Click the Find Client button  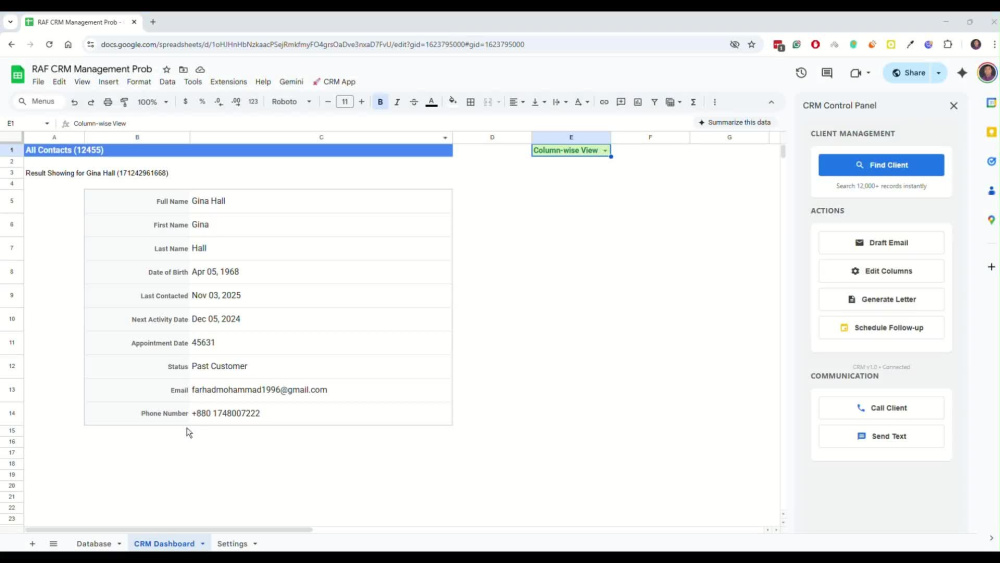click(x=881, y=165)
